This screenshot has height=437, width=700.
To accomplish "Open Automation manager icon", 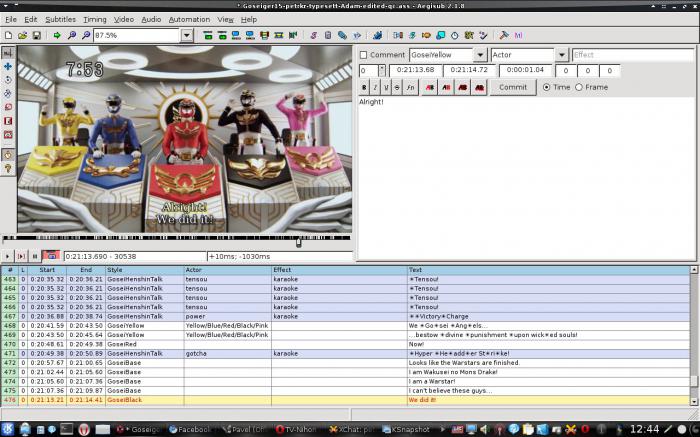I will click(x=377, y=35).
